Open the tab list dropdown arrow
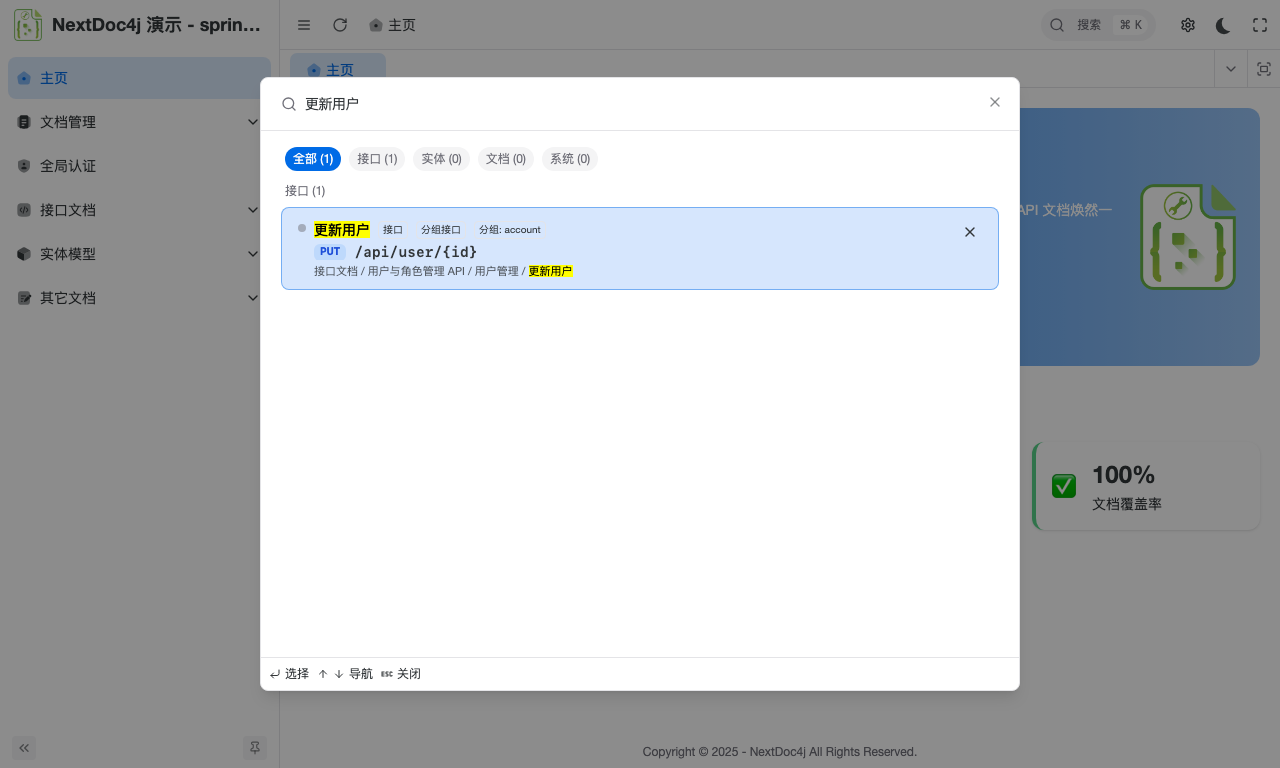This screenshot has width=1280, height=768. [1230, 69]
